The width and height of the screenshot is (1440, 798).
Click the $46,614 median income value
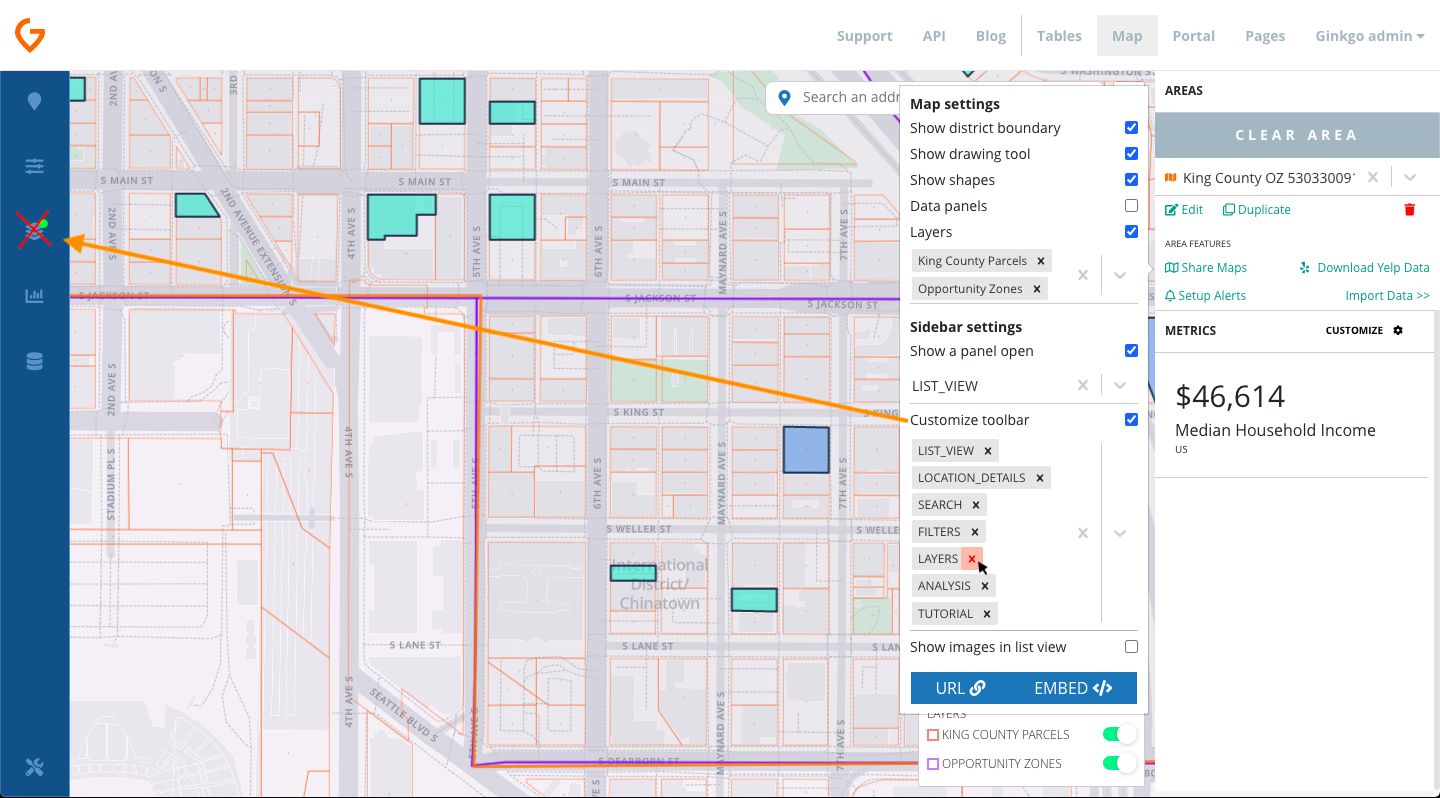(x=1230, y=397)
